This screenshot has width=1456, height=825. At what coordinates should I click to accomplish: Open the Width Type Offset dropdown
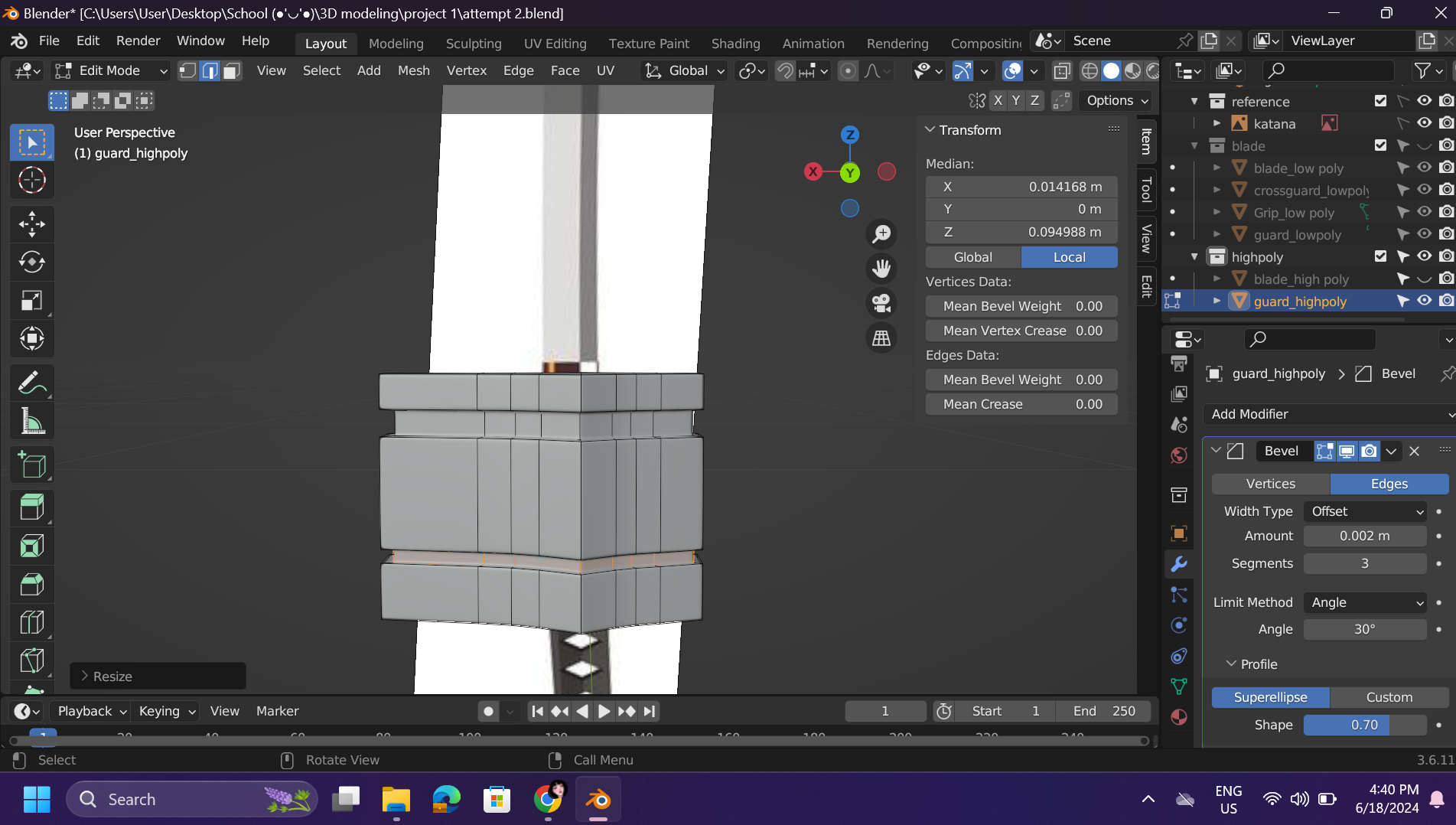(x=1366, y=511)
